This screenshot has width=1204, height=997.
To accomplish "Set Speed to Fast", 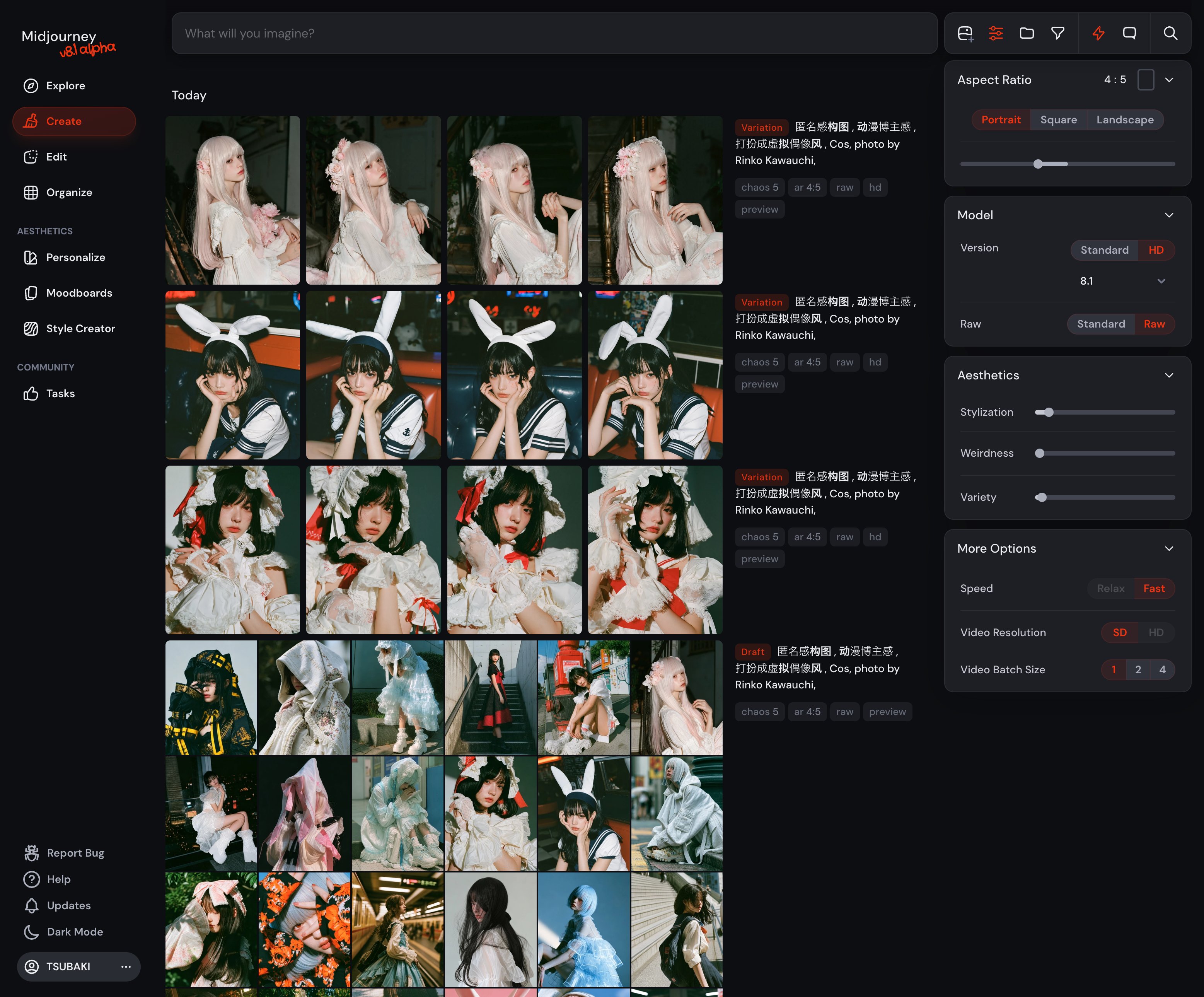I will click(1154, 589).
